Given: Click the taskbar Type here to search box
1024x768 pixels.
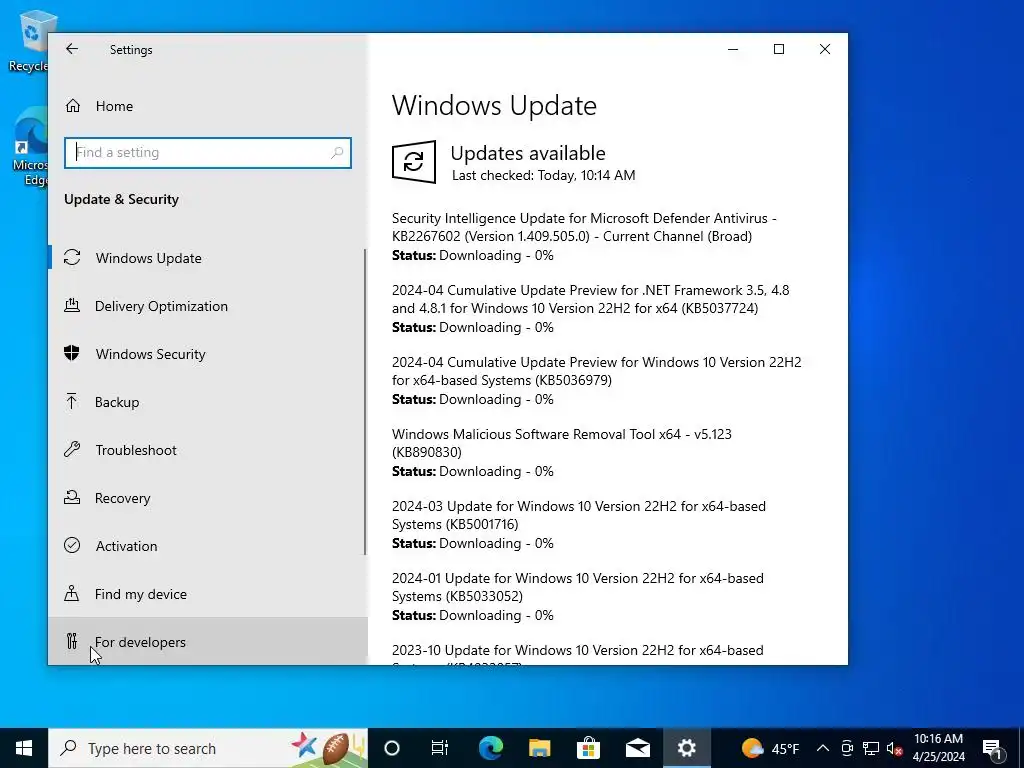Looking at the screenshot, I should pyautogui.click(x=208, y=748).
